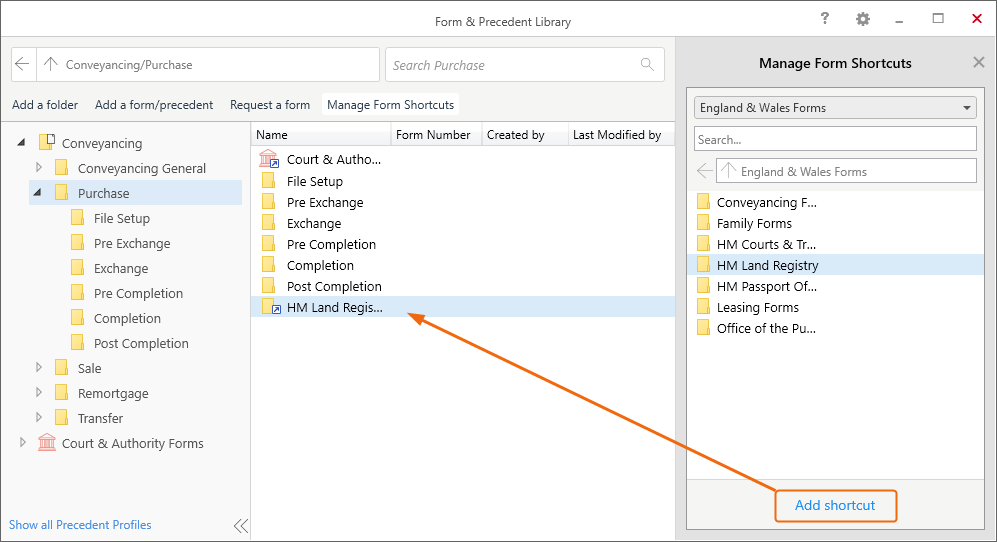The width and height of the screenshot is (997, 542).
Task: Click the Court & Authority Forms building icon
Action: click(x=46, y=443)
